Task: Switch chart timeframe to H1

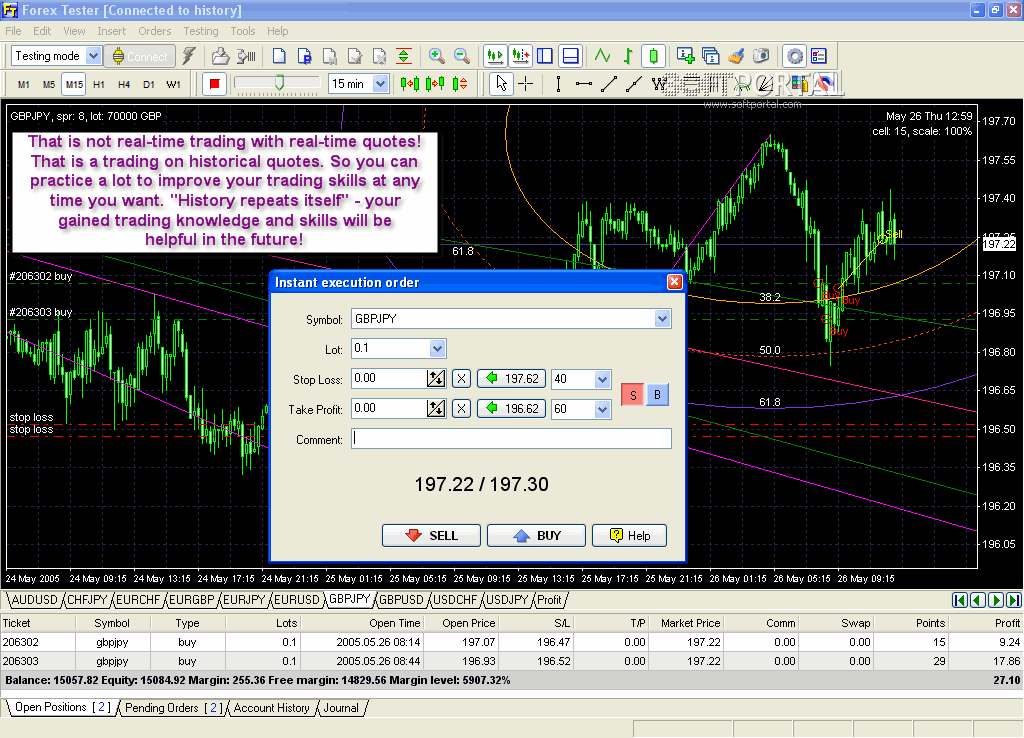Action: pos(99,84)
